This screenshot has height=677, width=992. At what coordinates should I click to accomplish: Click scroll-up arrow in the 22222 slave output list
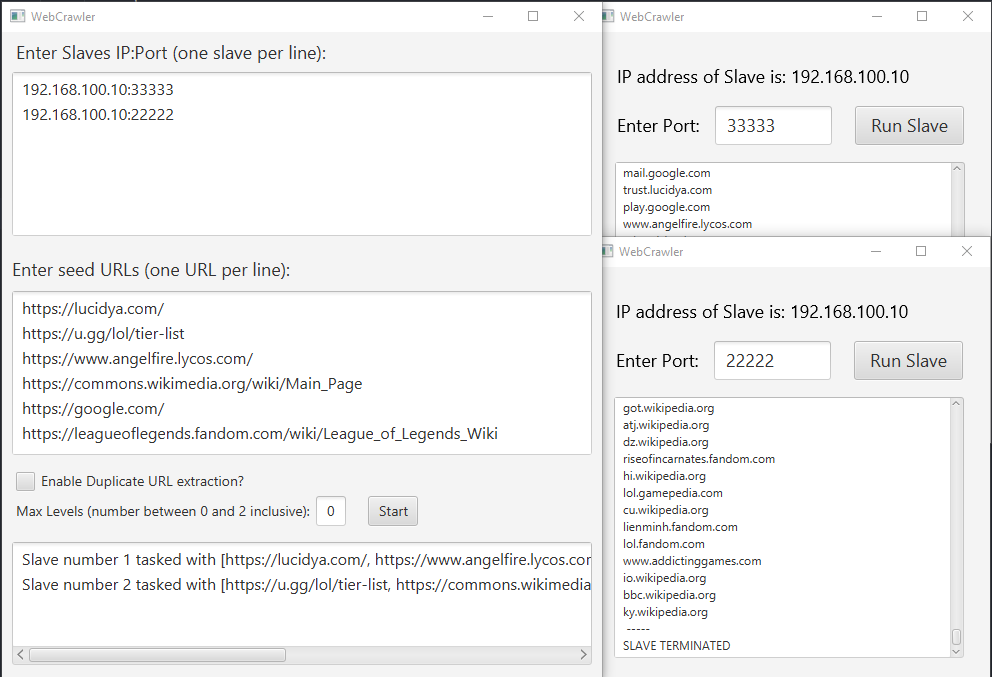click(x=956, y=404)
